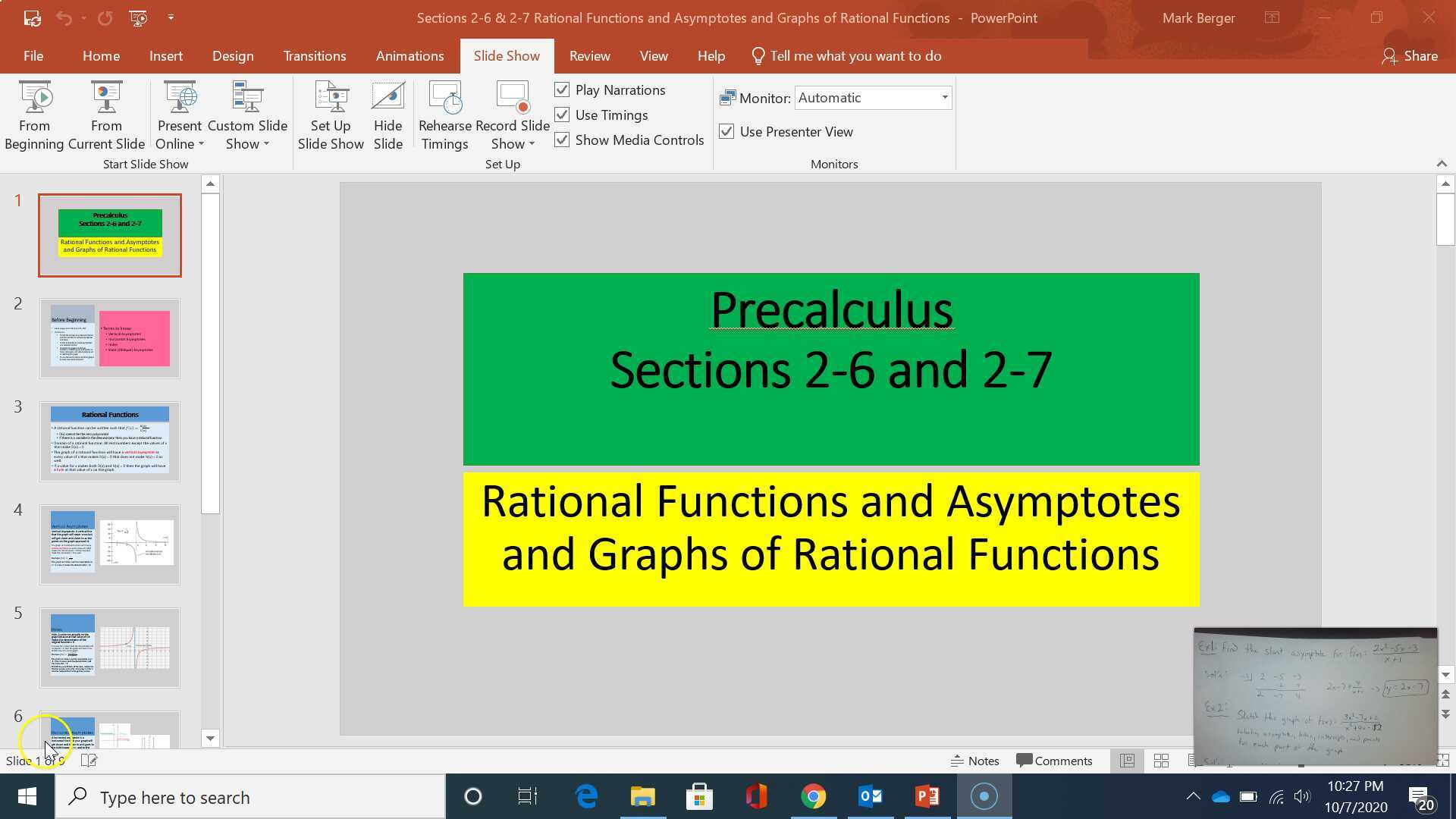Switch to the Transitions tab
1456x819 pixels.
(x=314, y=55)
